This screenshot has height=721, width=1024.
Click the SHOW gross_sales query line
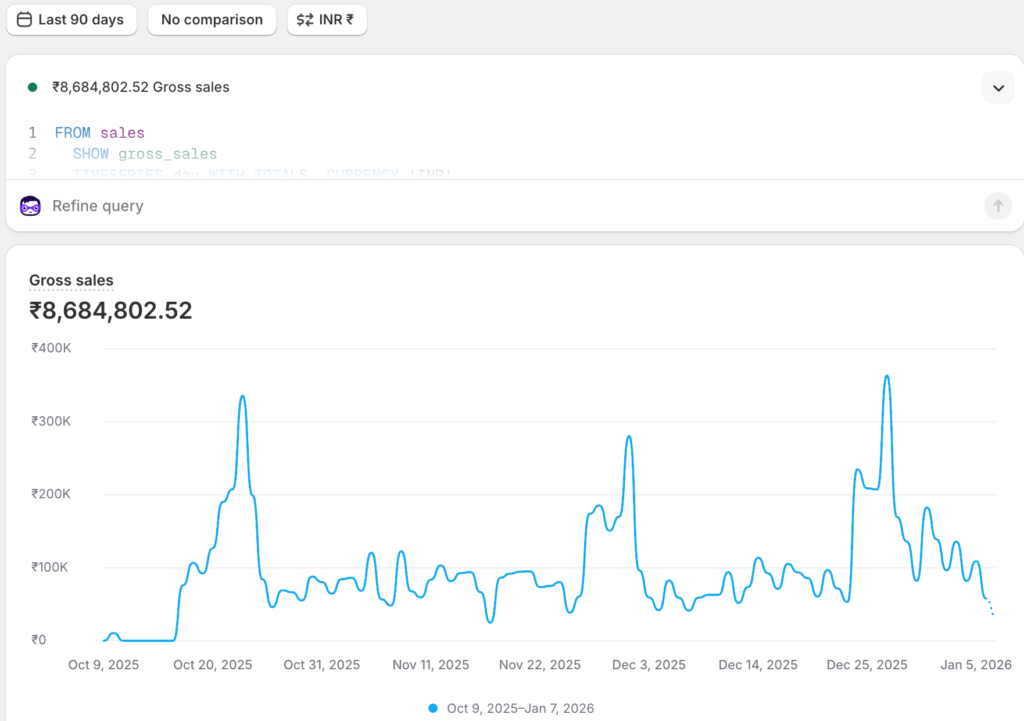point(144,154)
